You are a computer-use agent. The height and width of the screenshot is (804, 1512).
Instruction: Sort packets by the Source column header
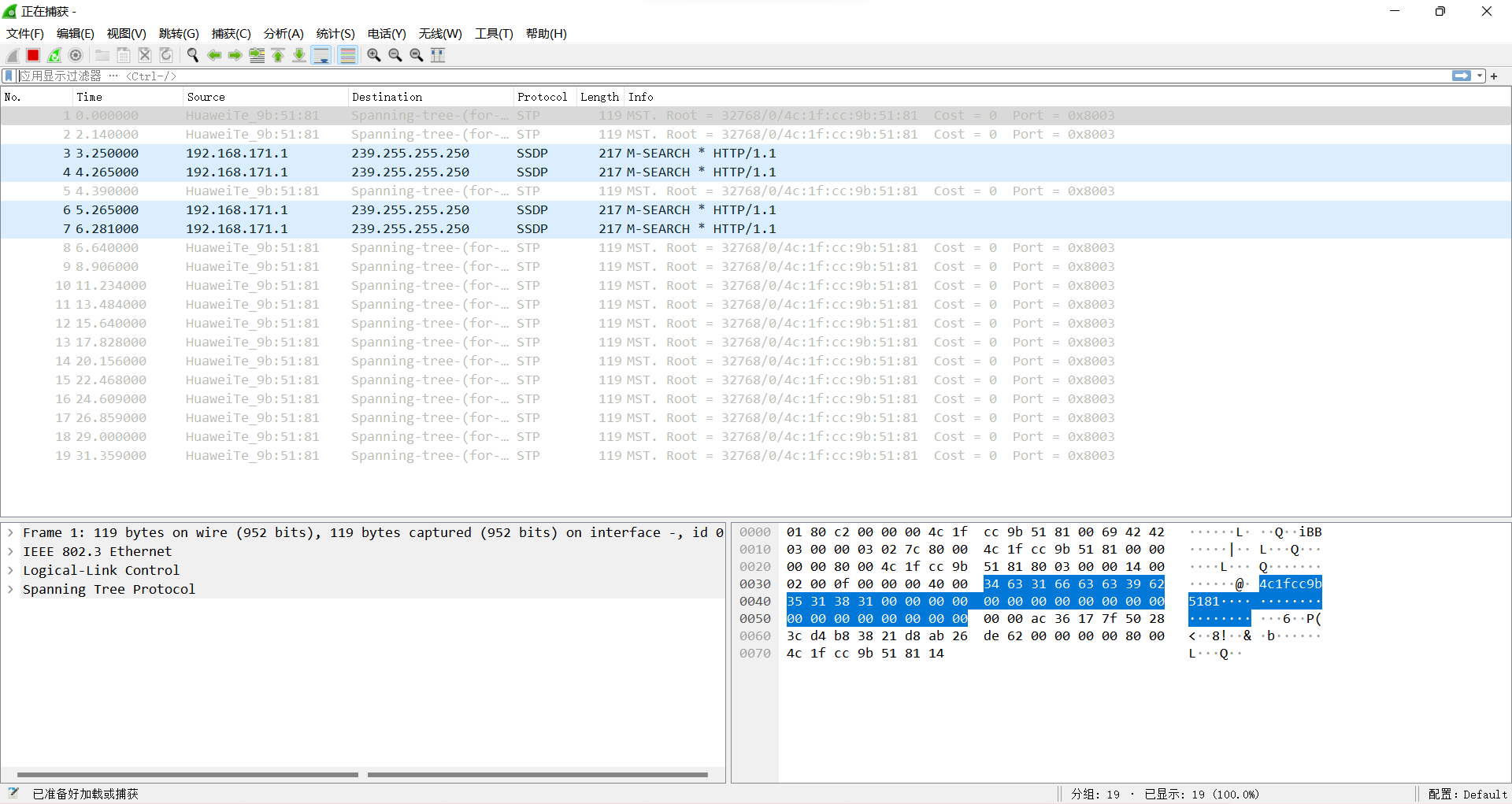coord(265,97)
